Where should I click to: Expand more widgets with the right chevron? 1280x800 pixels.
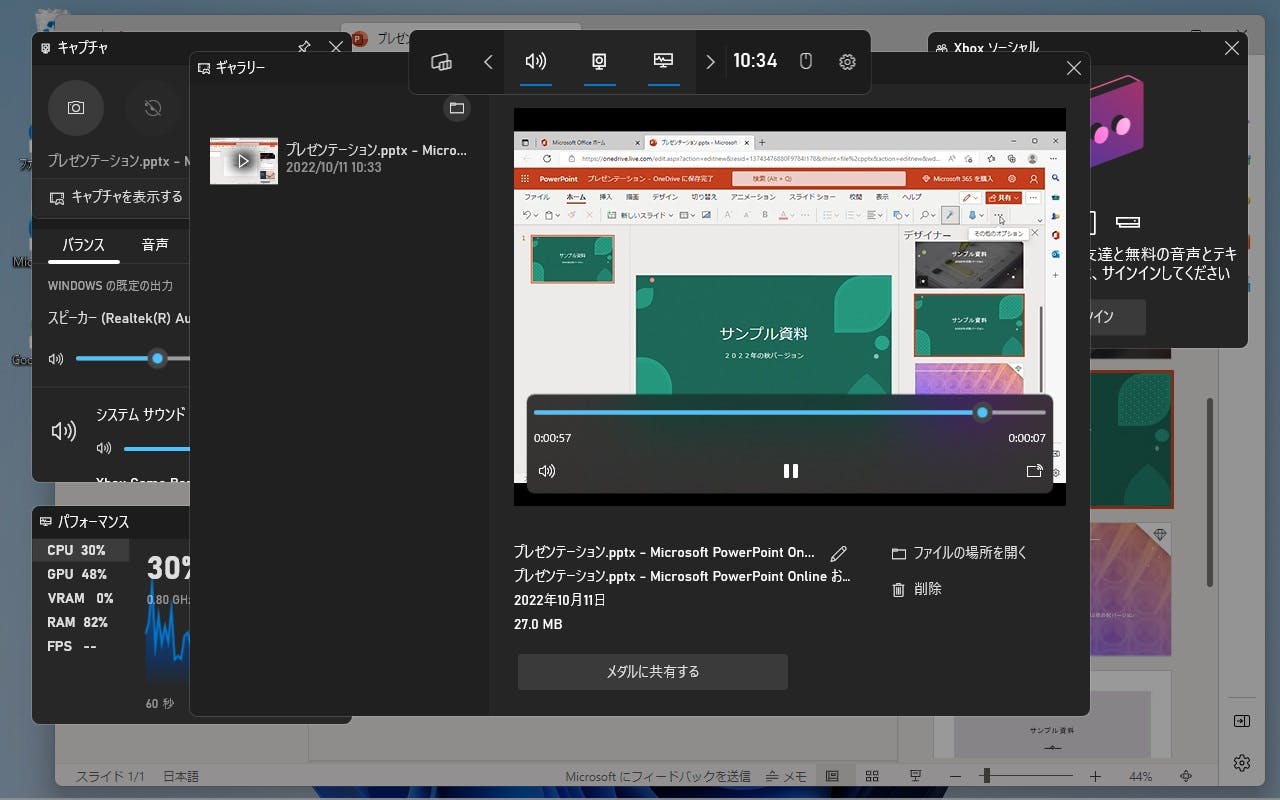click(x=710, y=61)
